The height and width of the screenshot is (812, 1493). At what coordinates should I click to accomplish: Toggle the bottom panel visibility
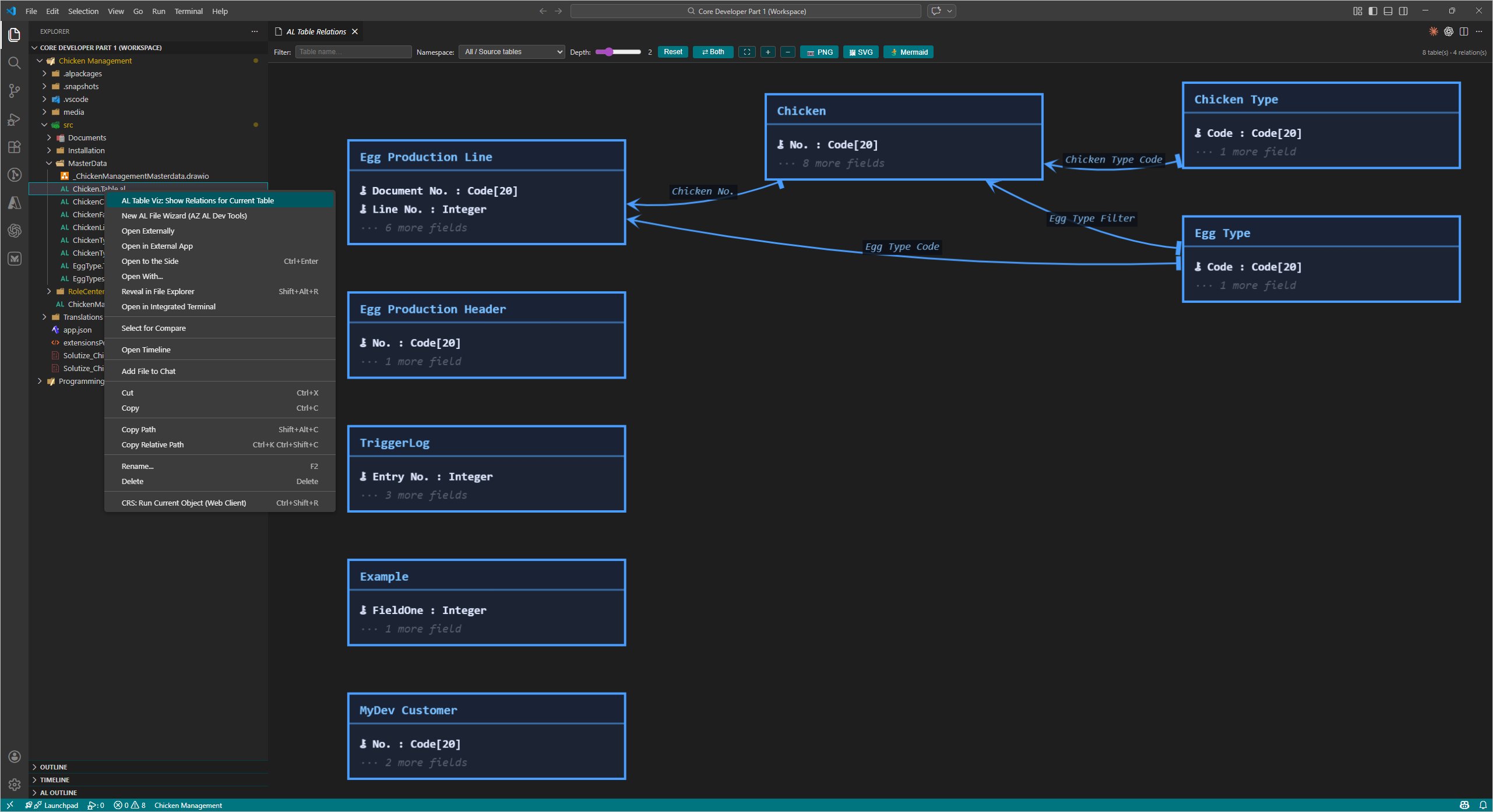(x=1388, y=11)
